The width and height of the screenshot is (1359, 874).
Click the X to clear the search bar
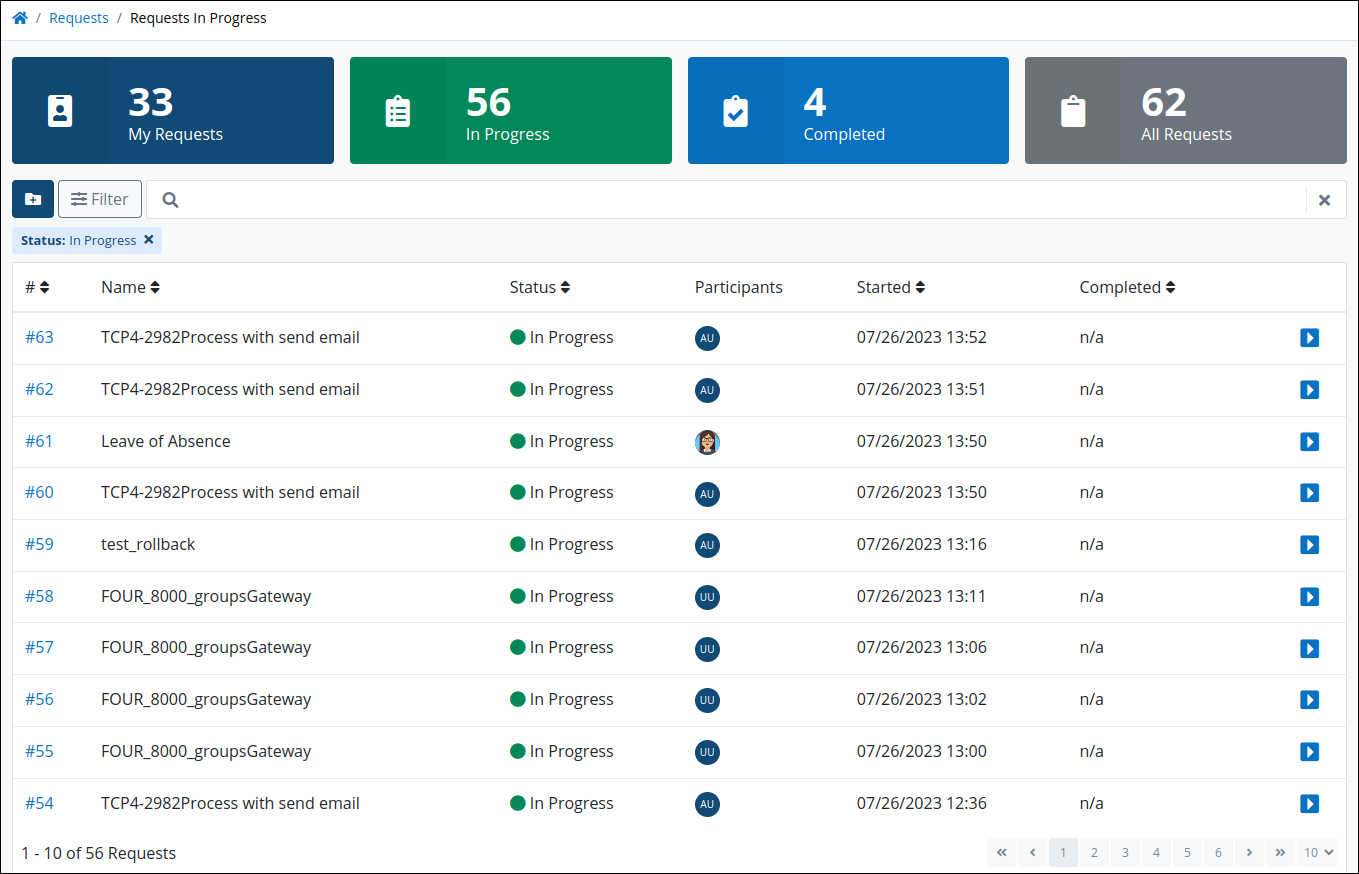pos(1325,199)
